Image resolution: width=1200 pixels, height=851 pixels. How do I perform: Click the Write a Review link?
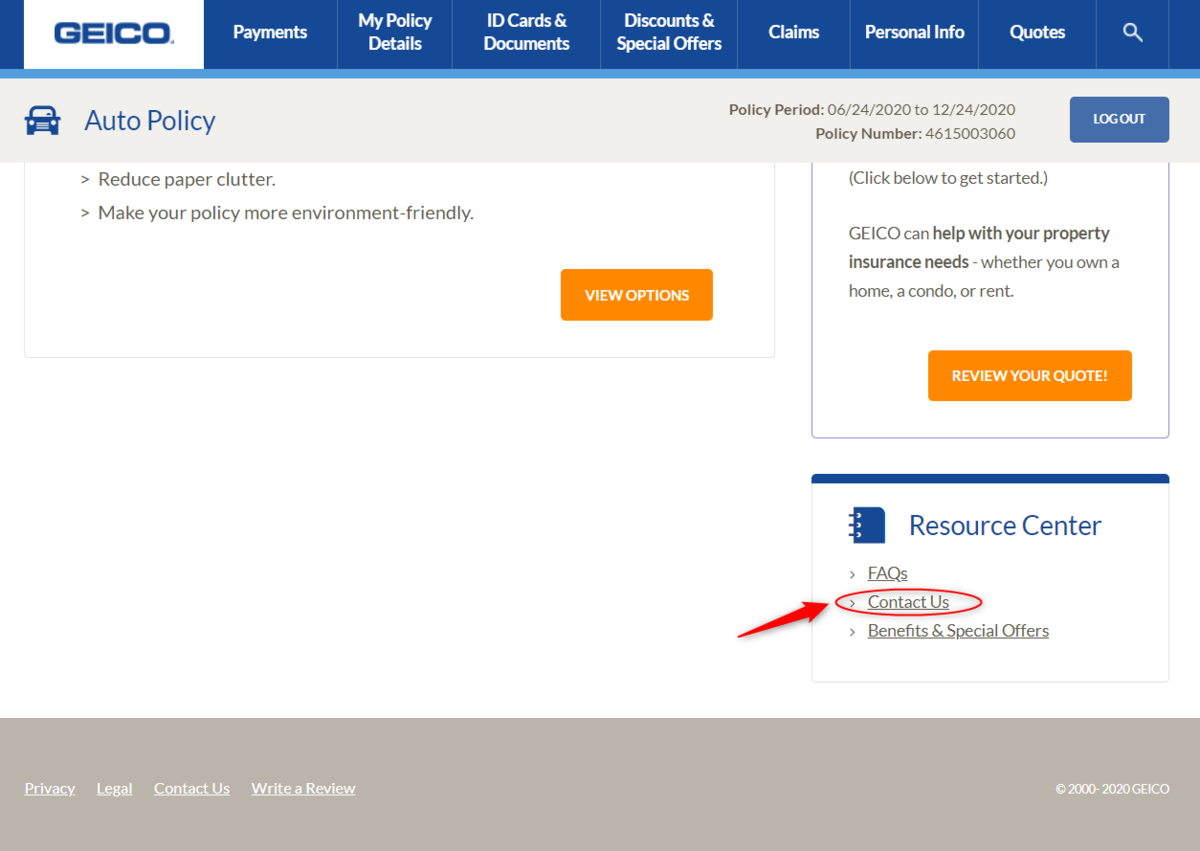[303, 788]
